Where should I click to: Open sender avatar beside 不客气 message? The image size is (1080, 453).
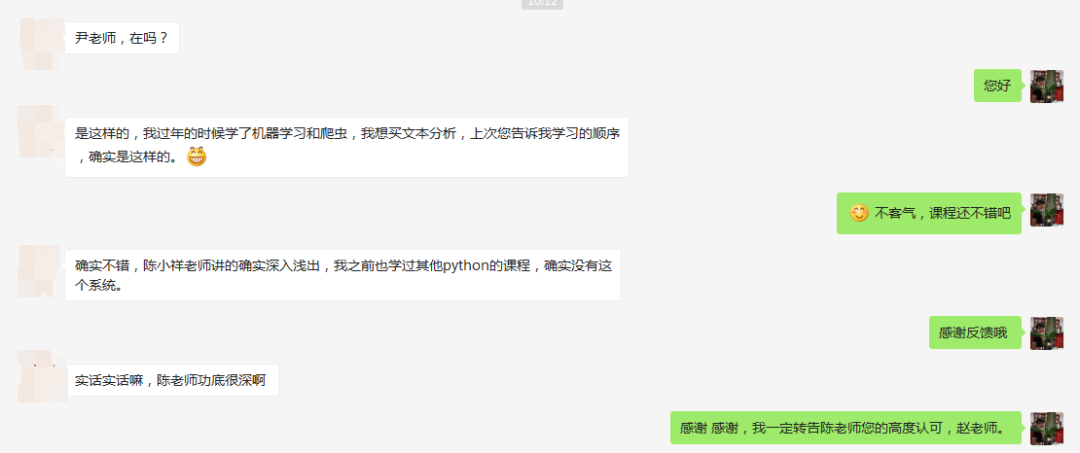(1046, 210)
